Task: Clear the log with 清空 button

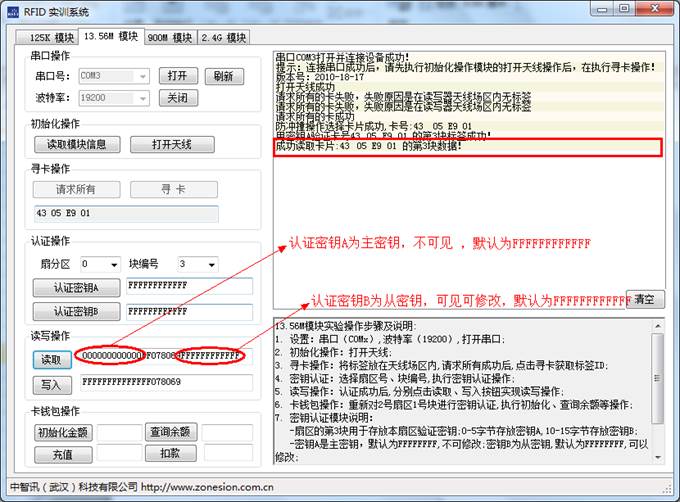Action: pos(644,299)
